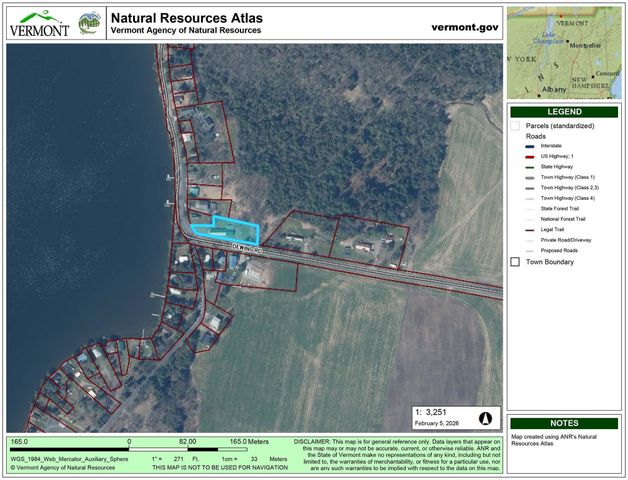628x480 pixels.
Task: Click the Agency of Natural Resources seal
Action: (89, 22)
